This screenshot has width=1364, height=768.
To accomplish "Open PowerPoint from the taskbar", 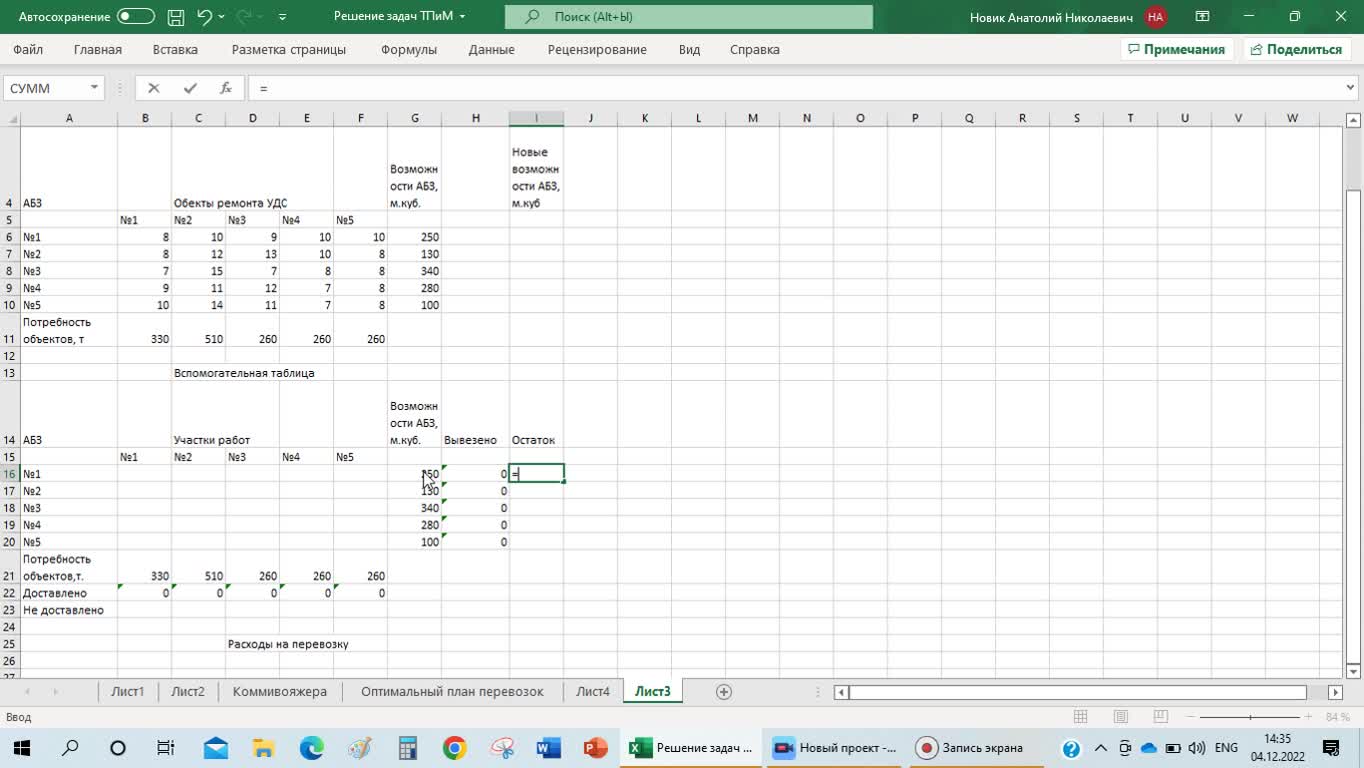I will pos(596,748).
